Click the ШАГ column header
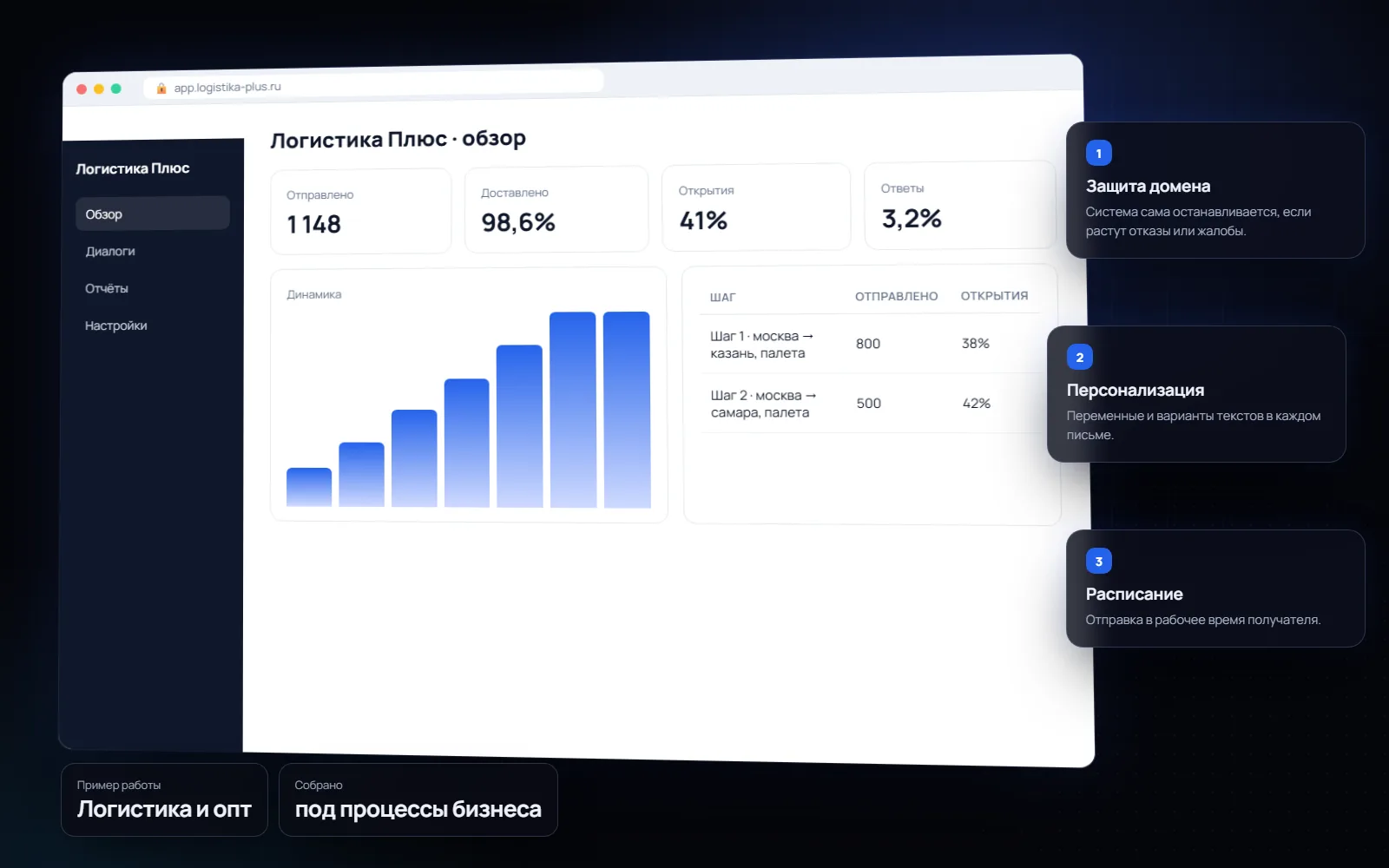Viewport: 1389px width, 868px height. click(x=722, y=297)
